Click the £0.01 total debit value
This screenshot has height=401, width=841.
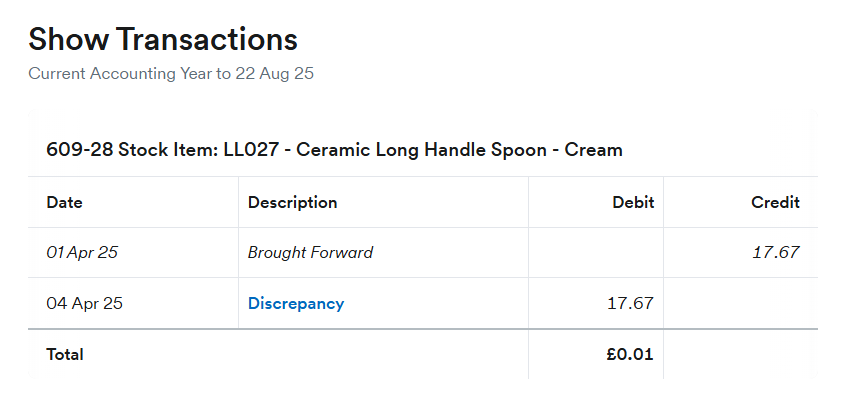pos(630,354)
